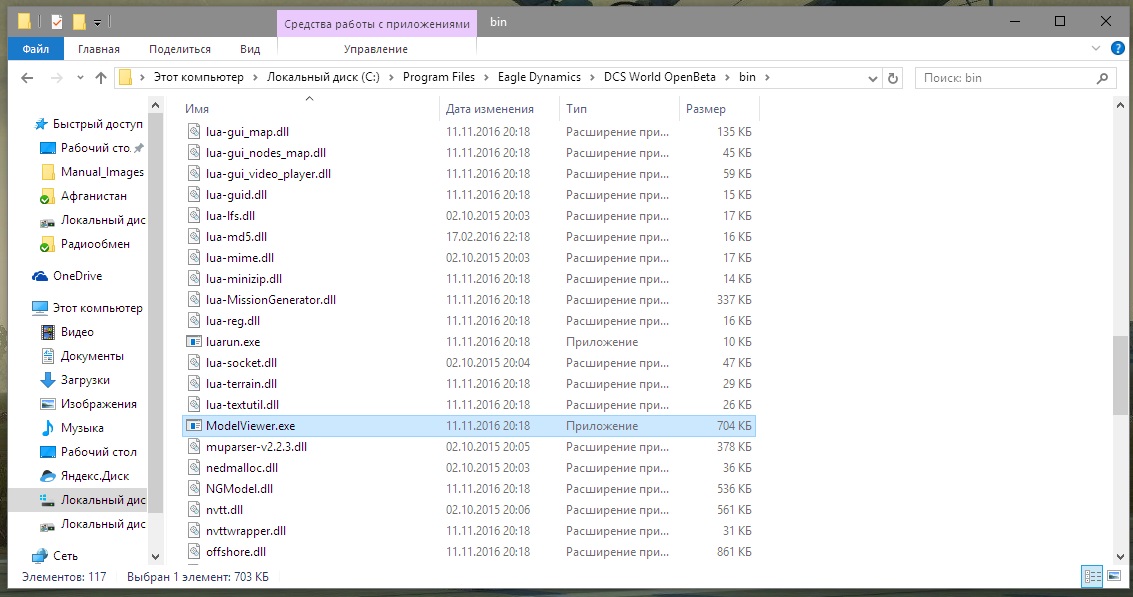The image size is (1133, 597).
Task: Click Eagle Dynamics in breadcrumb path
Action: point(539,77)
